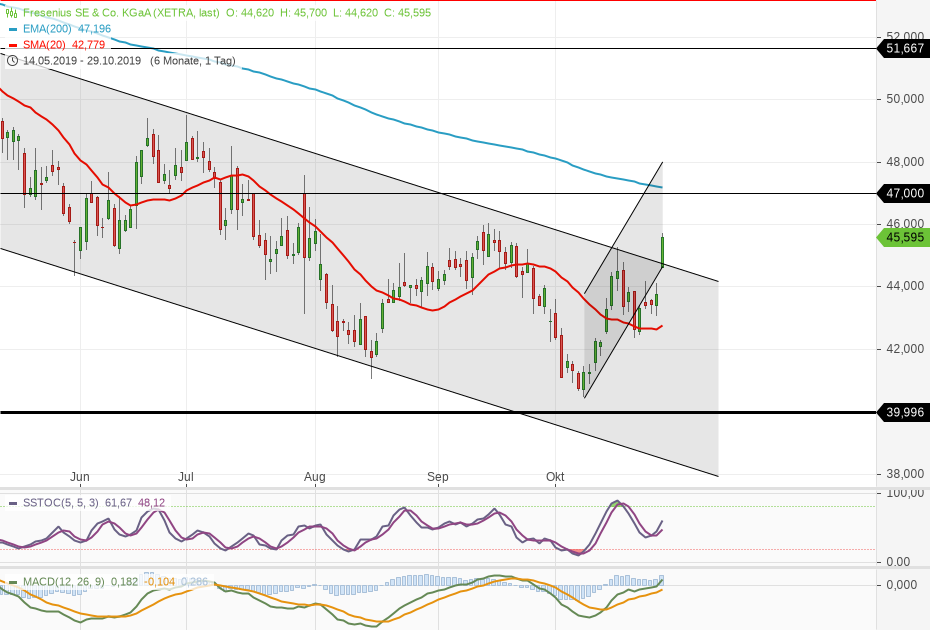Click the MACD signal value -0,104
930x630 pixels.
160,582
